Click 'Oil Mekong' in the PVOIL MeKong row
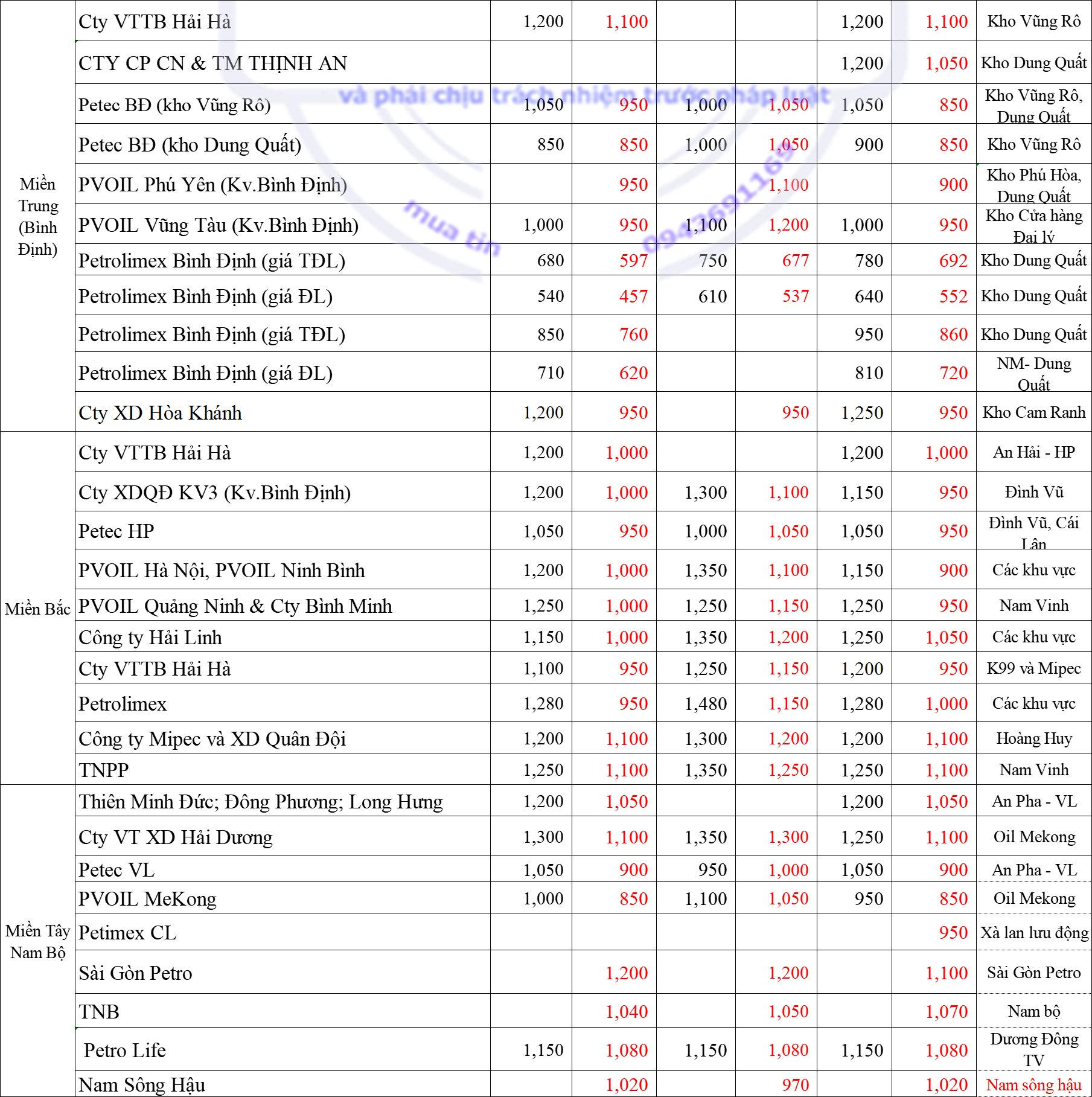 (x=1034, y=898)
